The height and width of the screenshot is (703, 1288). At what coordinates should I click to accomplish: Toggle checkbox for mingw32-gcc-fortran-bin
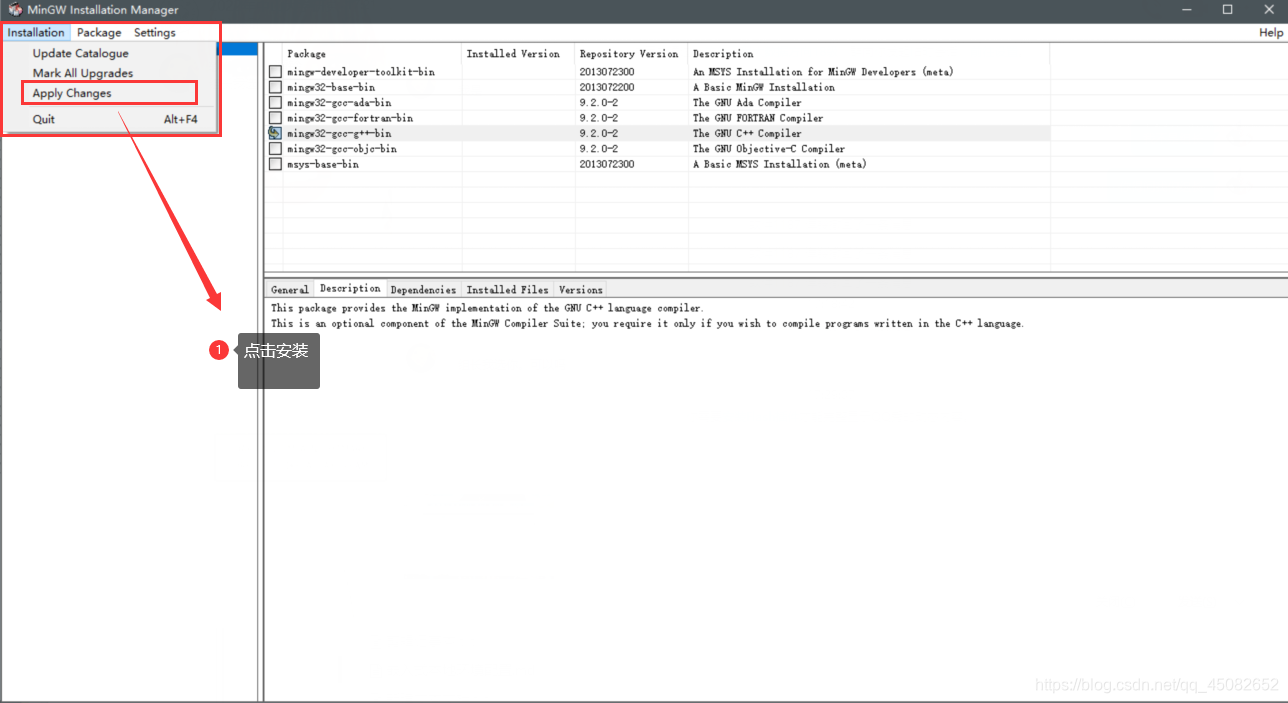[275, 118]
